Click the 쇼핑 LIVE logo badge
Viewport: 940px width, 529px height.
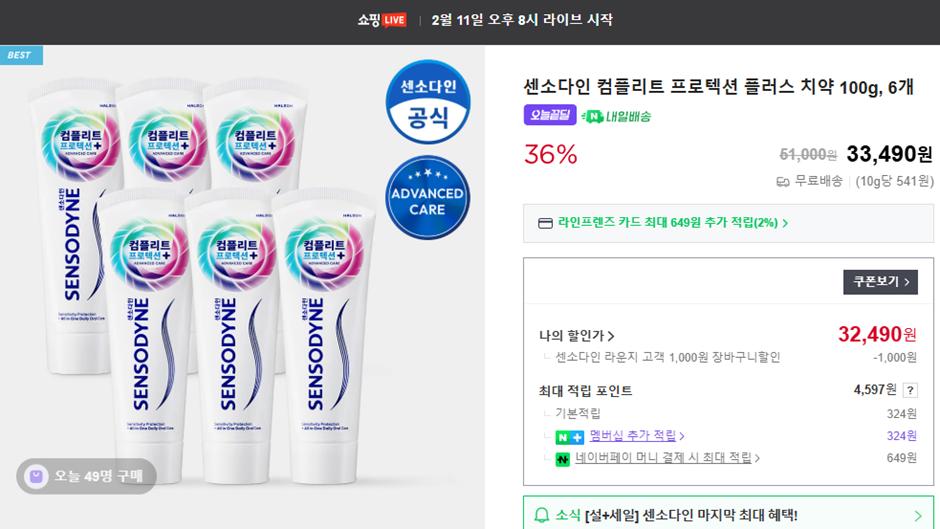pos(382,20)
